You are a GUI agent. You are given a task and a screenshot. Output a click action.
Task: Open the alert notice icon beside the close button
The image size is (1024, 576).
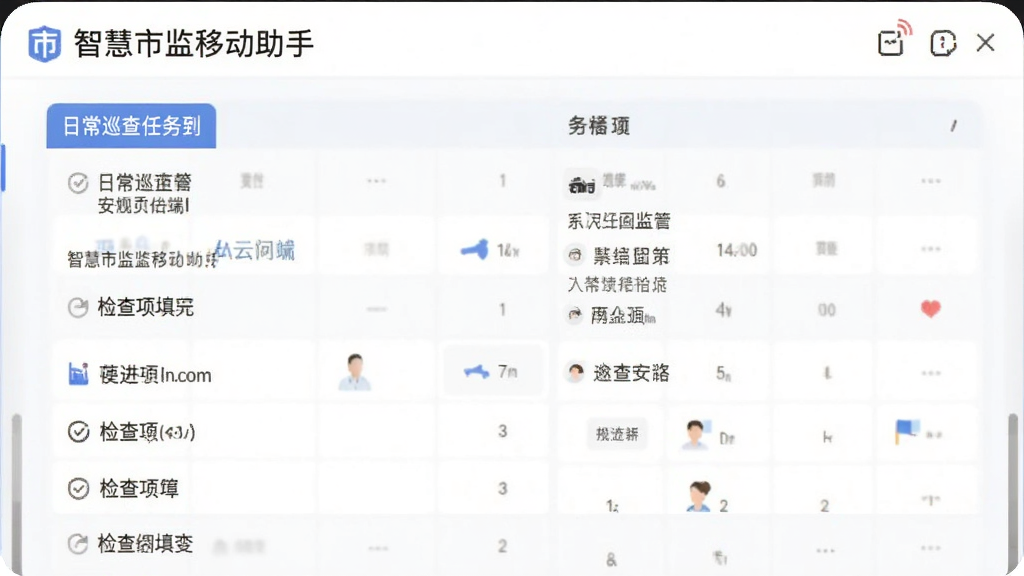tap(943, 43)
